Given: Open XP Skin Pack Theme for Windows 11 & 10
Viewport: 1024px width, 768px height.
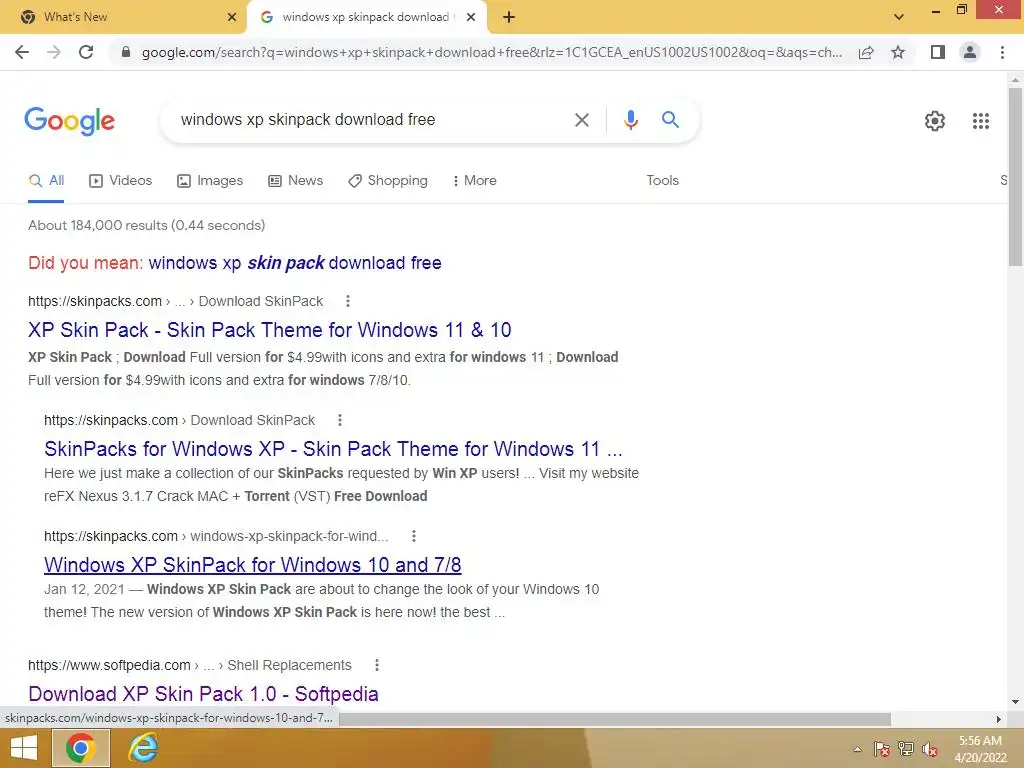Looking at the screenshot, I should (270, 330).
